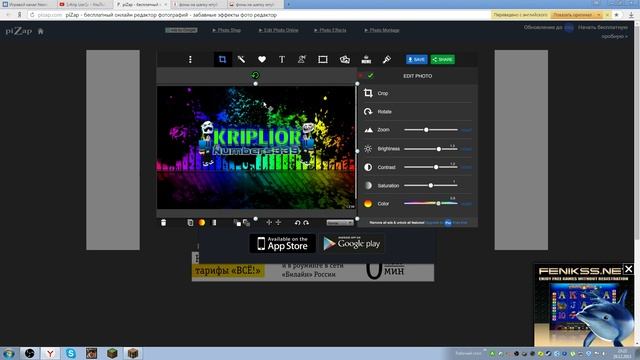Open the Photo Montage nav link
640x360 pixels.
(x=382, y=30)
